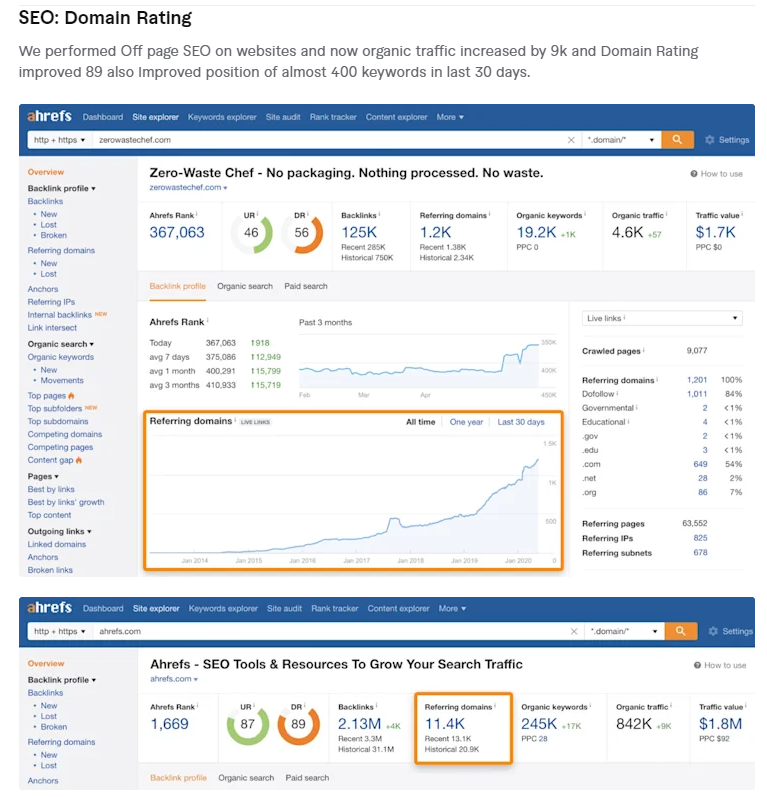The width and height of the screenshot is (767, 797).
Task: Open Content explorer in bottom navigation
Action: 398,608
